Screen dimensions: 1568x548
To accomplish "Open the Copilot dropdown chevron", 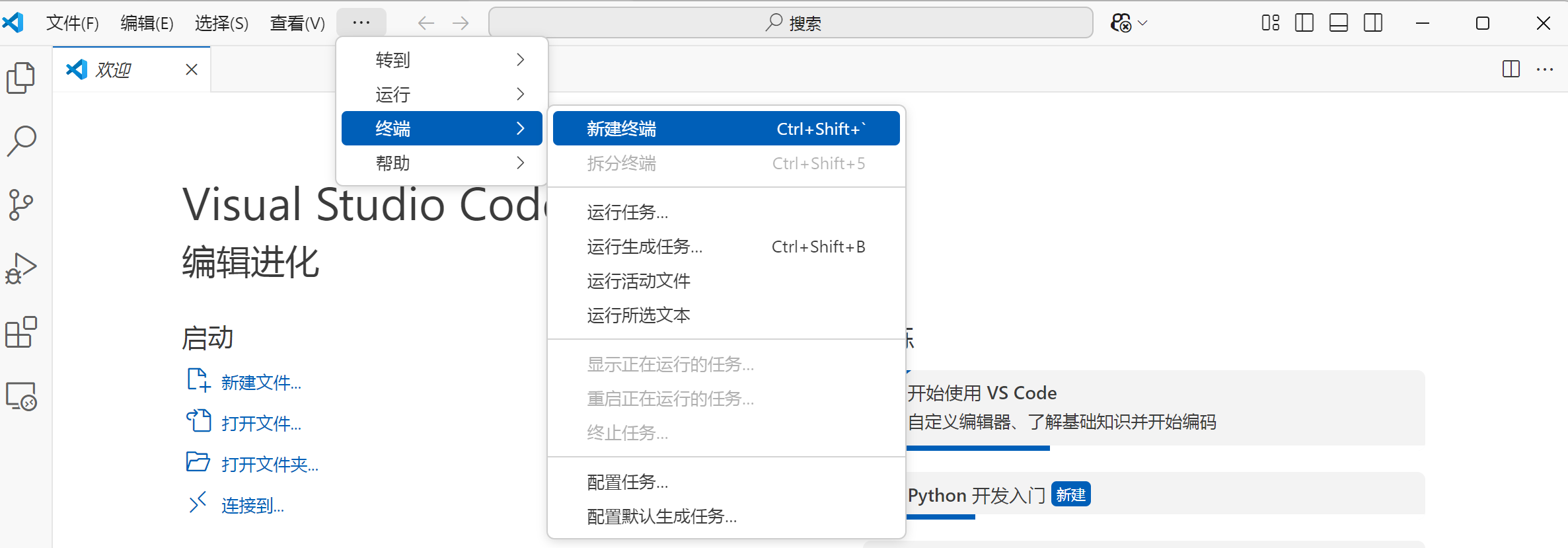I will coord(1142,23).
